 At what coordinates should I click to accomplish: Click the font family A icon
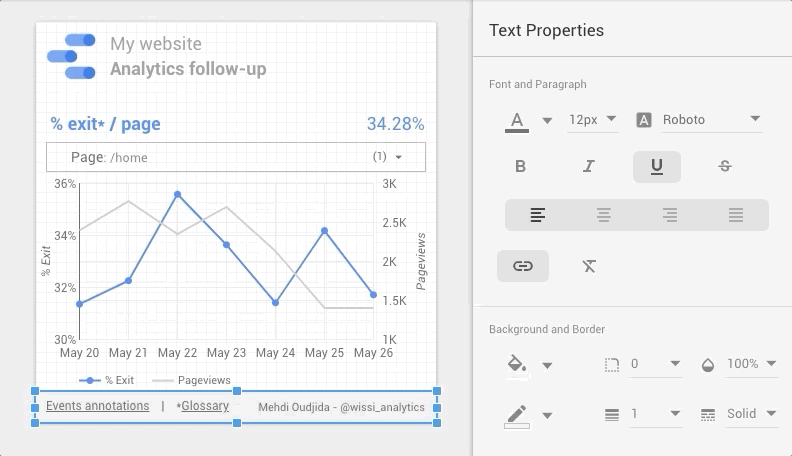644,120
